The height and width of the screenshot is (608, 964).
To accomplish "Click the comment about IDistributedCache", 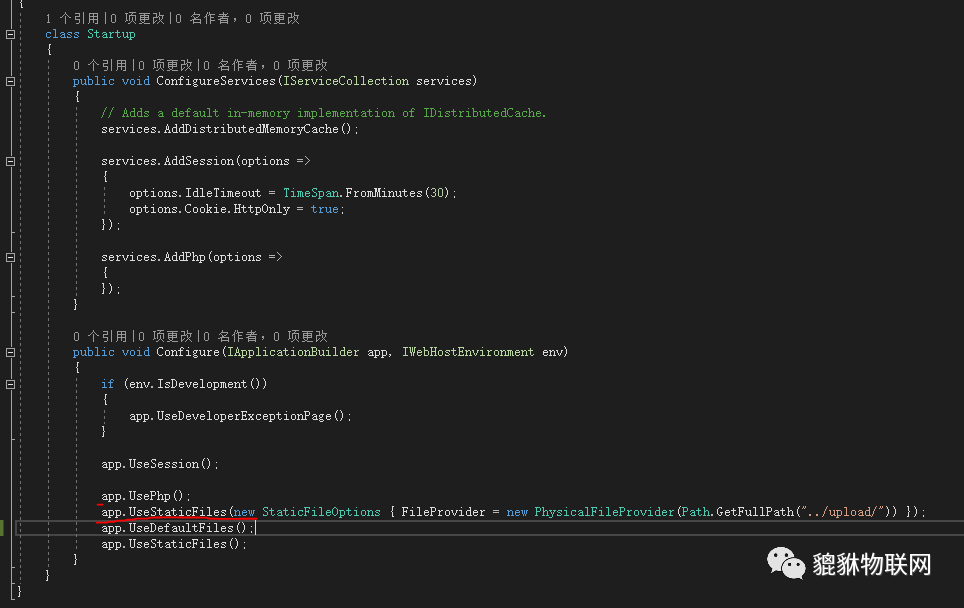I will [x=323, y=113].
